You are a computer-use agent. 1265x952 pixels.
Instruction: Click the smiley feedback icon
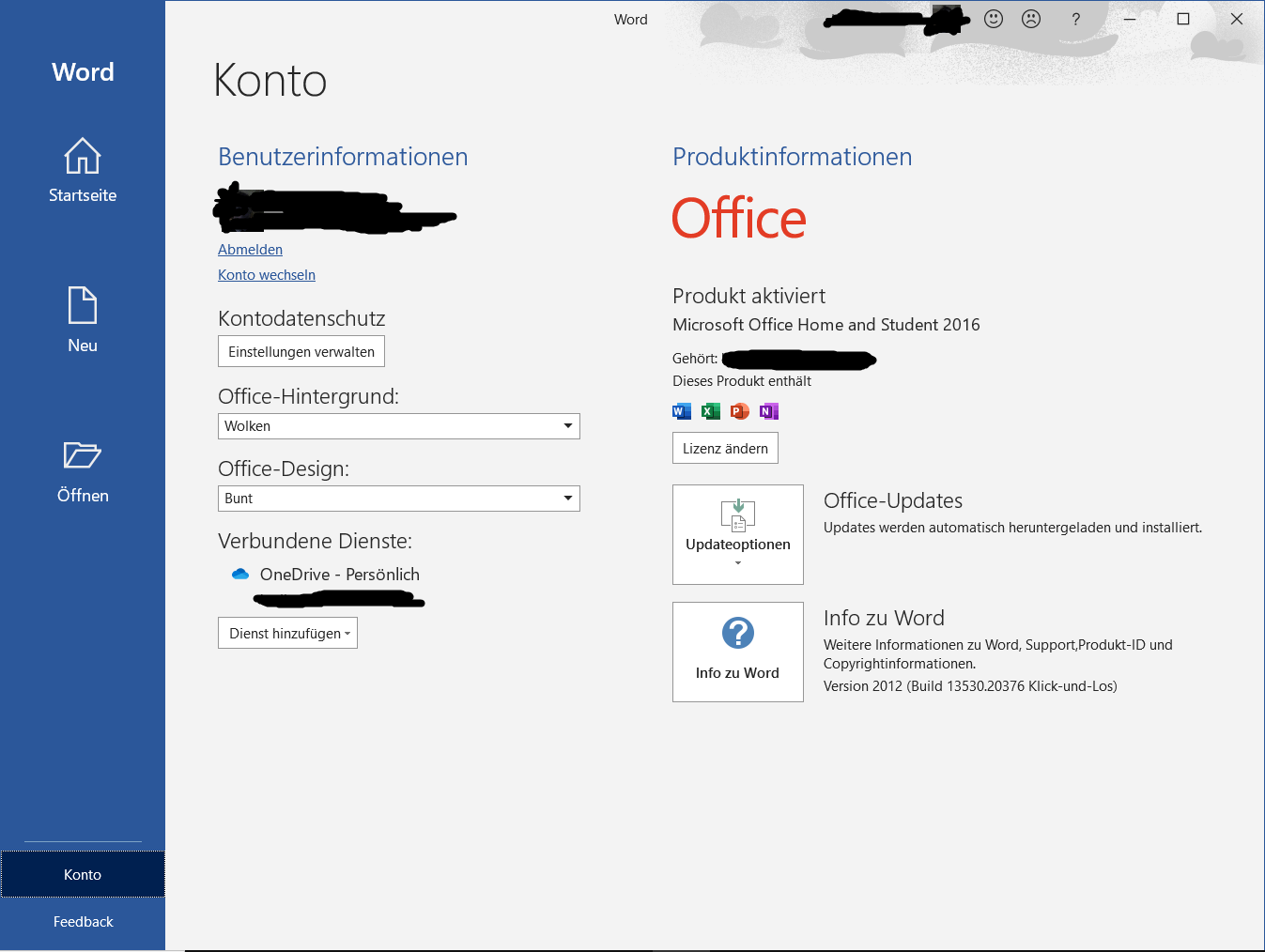[994, 19]
